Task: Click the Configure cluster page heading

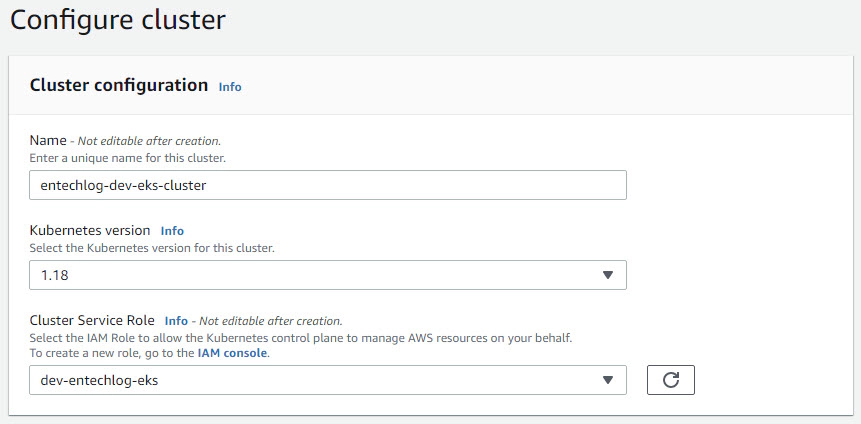Action: pos(118,21)
